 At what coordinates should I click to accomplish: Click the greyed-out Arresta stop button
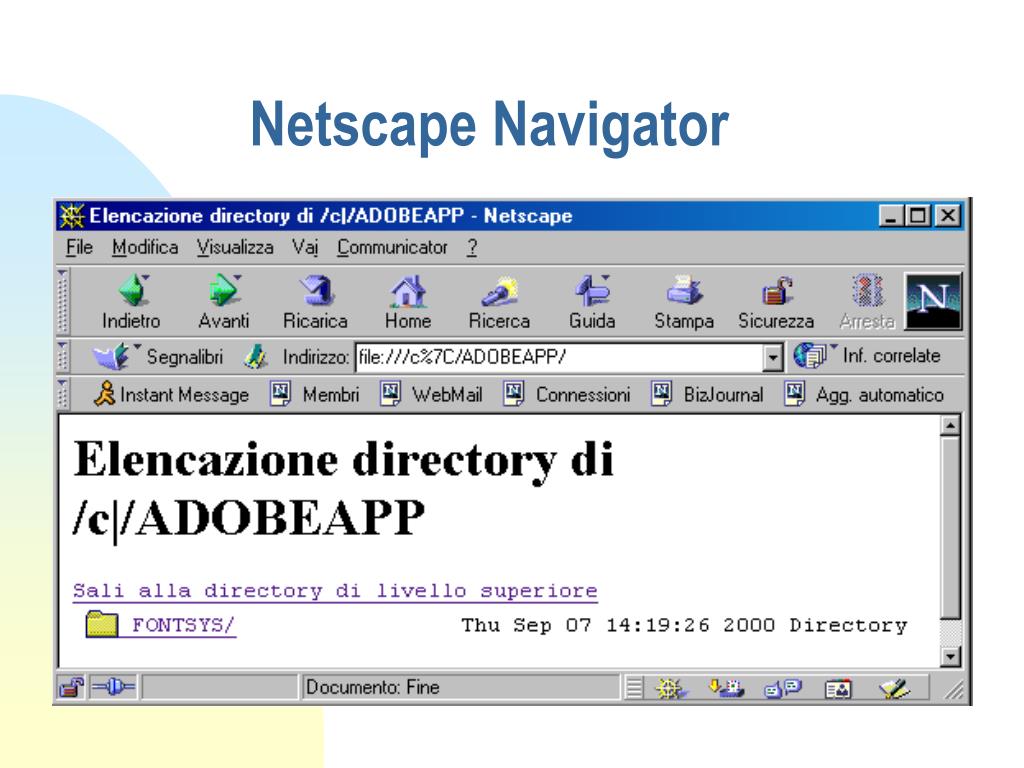click(867, 302)
